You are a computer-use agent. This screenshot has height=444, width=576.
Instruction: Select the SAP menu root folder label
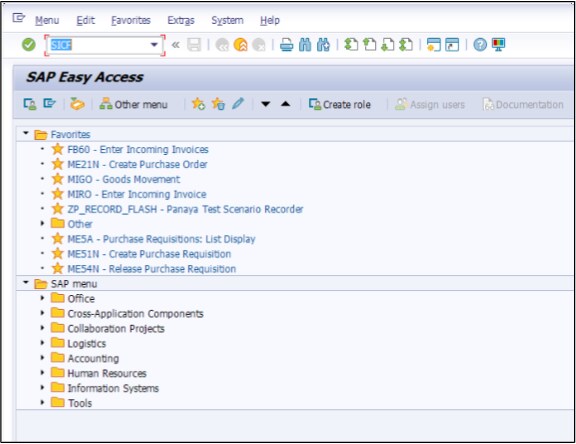[74, 284]
